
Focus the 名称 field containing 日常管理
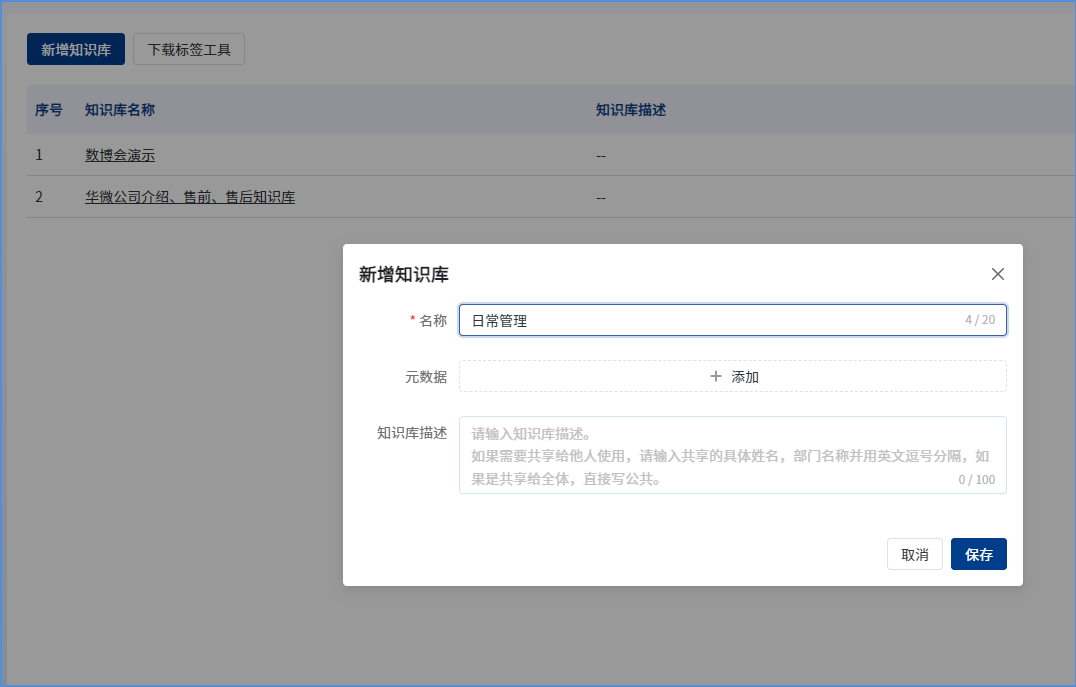click(x=700, y=321)
